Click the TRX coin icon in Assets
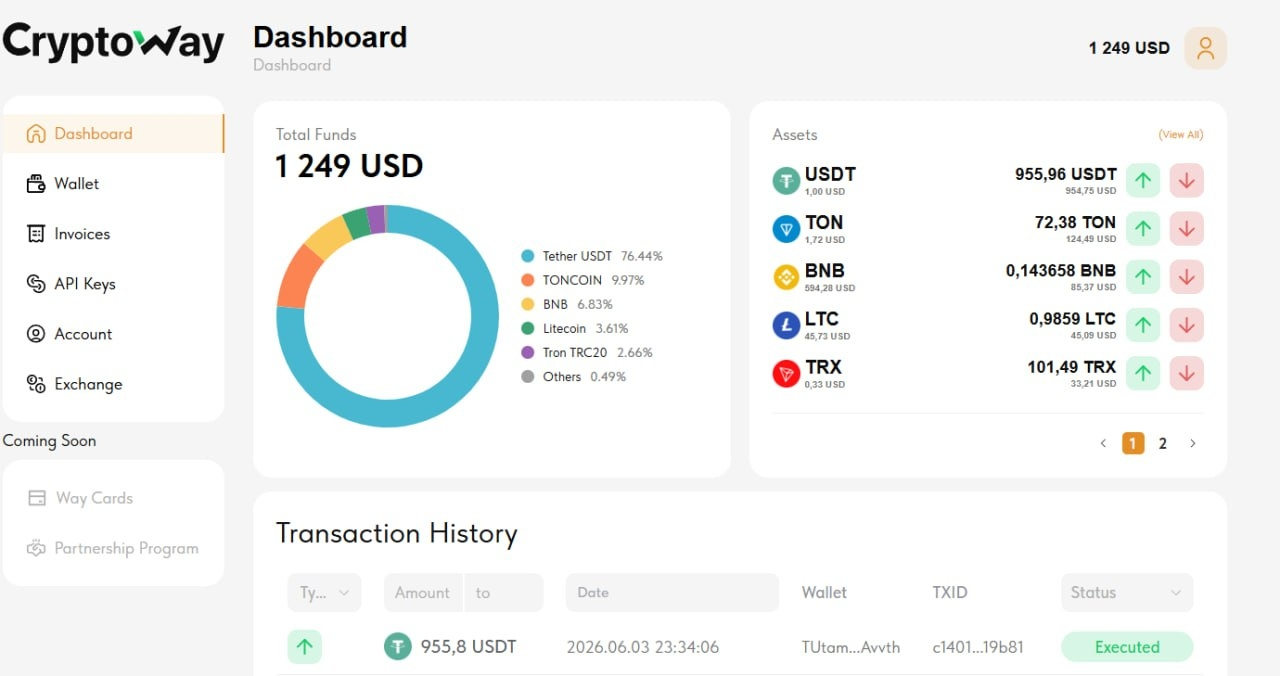The height and width of the screenshot is (676, 1280). 786,374
